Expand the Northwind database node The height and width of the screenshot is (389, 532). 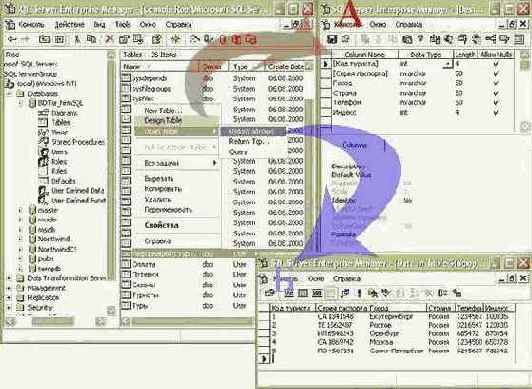pos(20,239)
